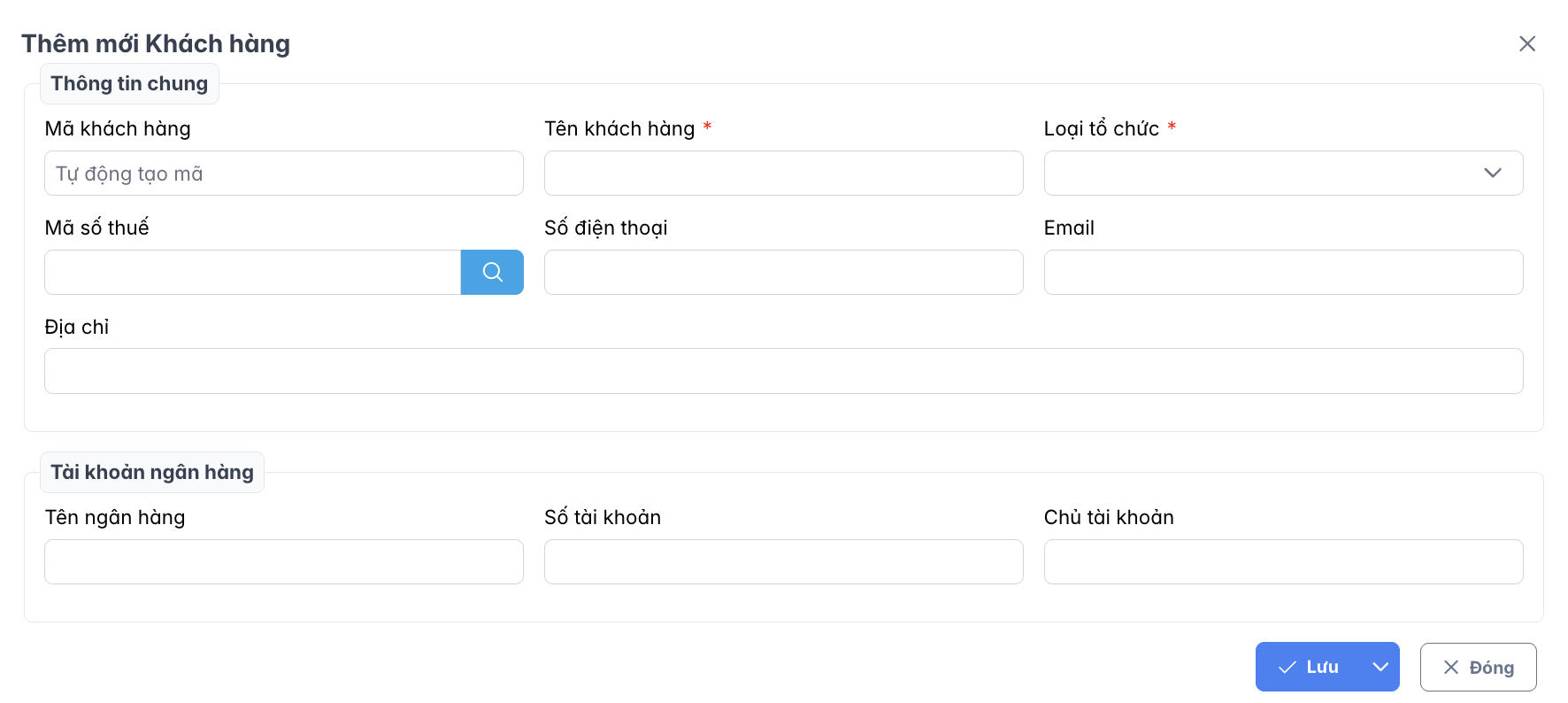
Task: Click the Tên khách hàng input field
Action: click(783, 173)
